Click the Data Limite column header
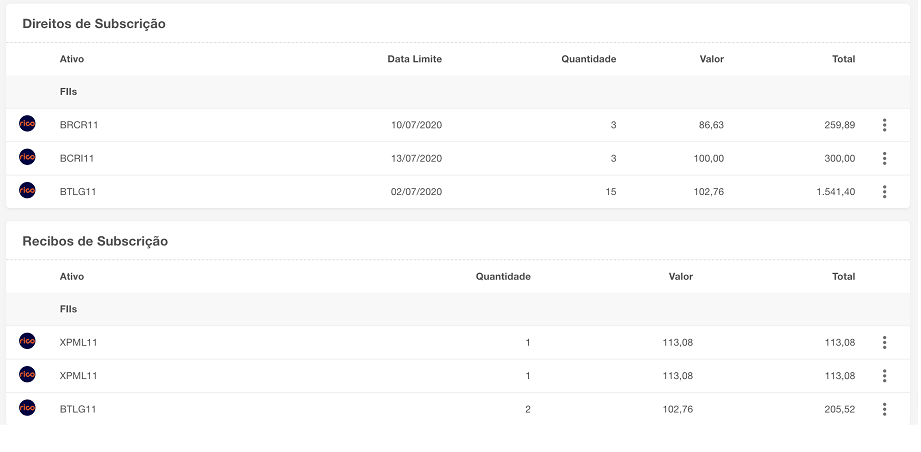Image resolution: width=921 pixels, height=452 pixels. click(414, 59)
